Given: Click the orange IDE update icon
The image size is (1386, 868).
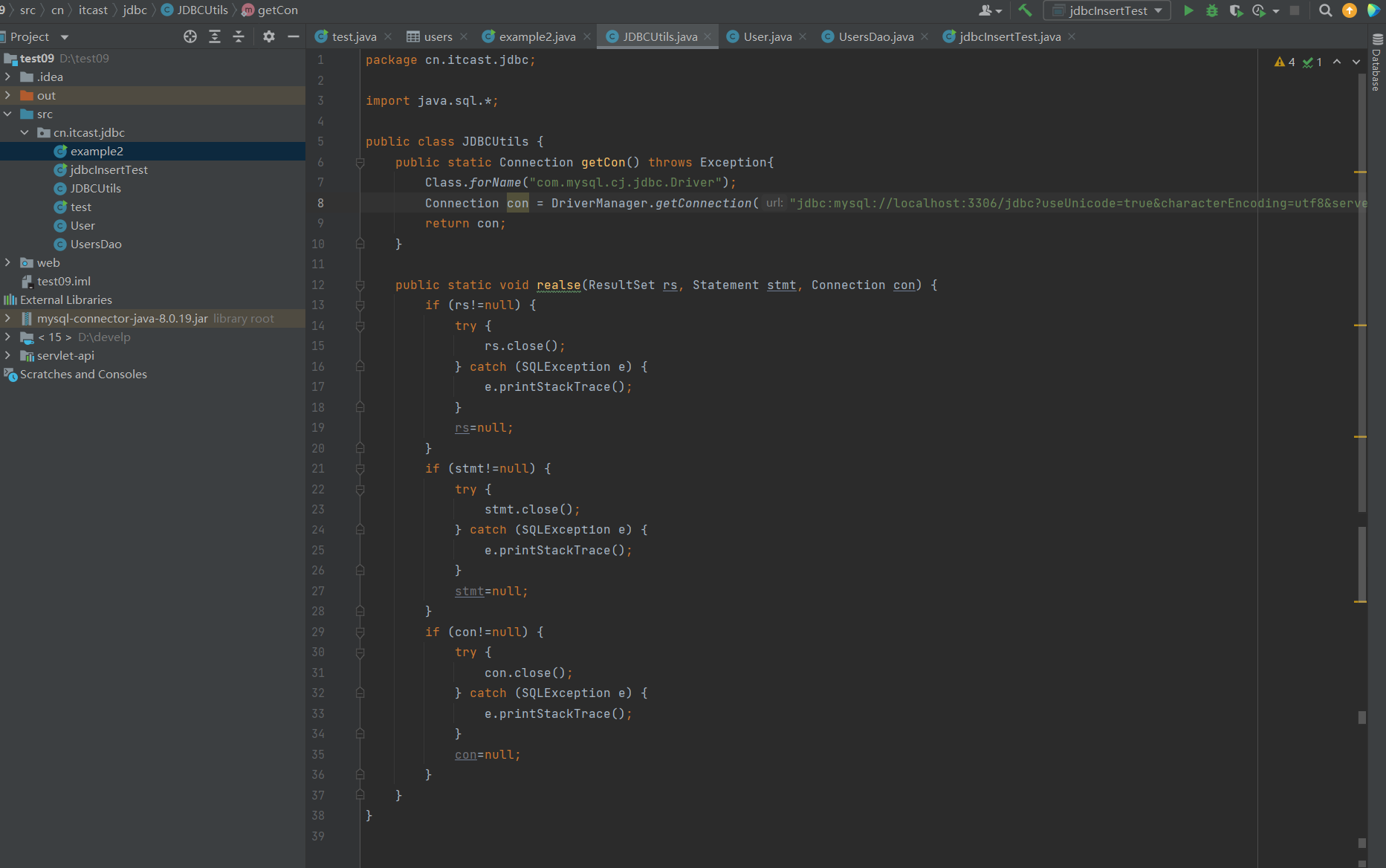Looking at the screenshot, I should pyautogui.click(x=1350, y=10).
